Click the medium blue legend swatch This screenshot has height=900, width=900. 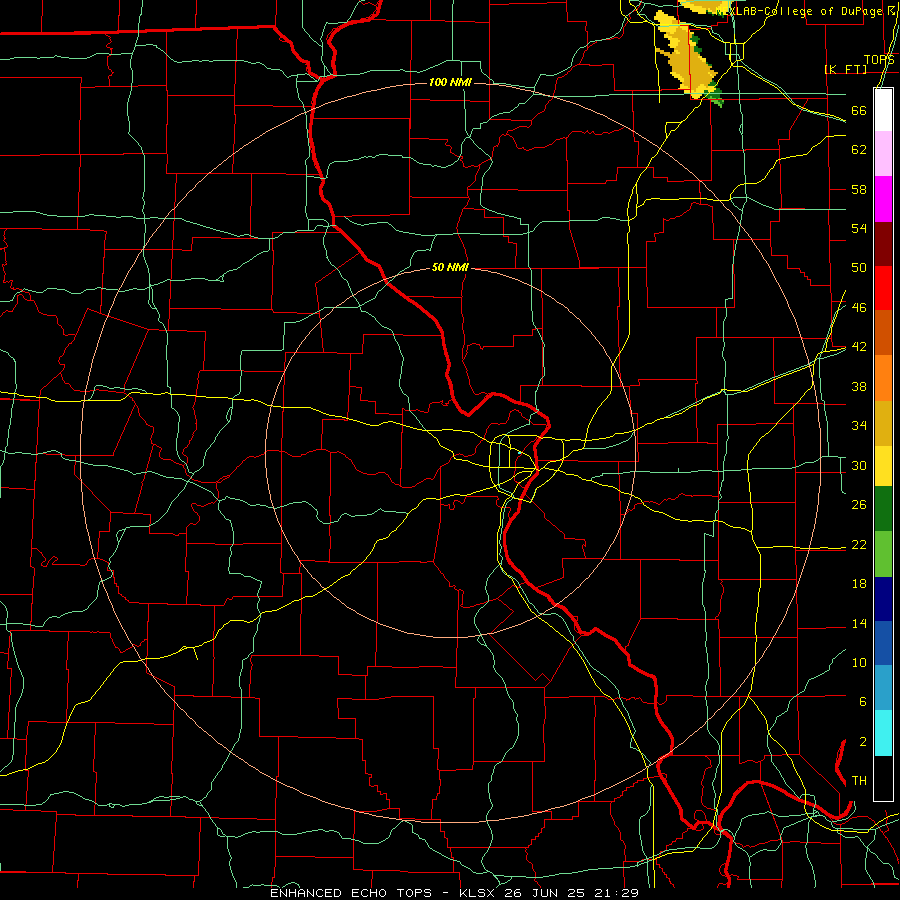point(883,643)
